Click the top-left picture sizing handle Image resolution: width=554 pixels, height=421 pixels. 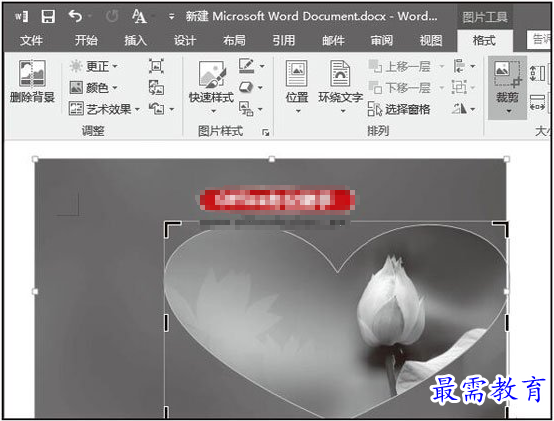click(35, 159)
